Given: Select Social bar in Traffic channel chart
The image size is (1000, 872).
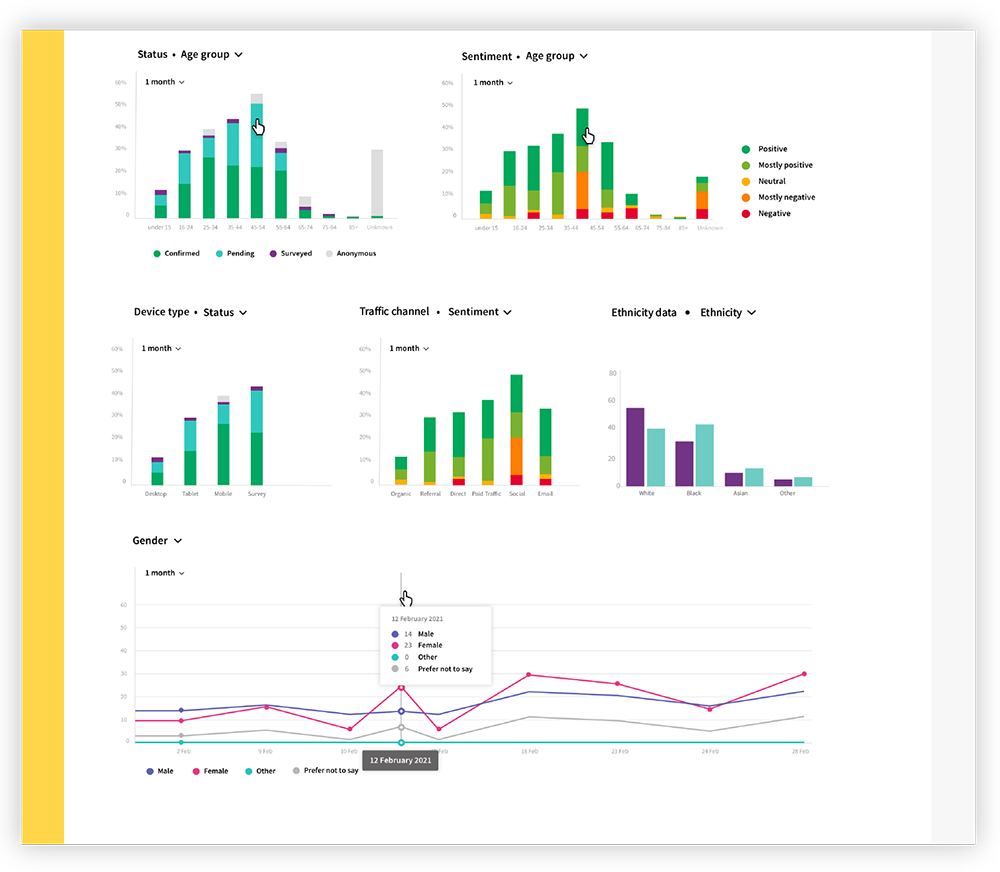Looking at the screenshot, I should point(517,430).
